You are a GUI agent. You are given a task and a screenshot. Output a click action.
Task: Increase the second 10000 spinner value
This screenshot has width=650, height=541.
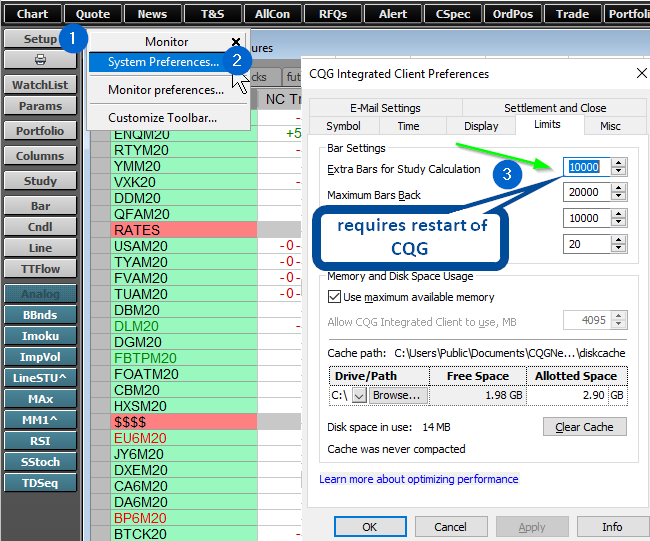tap(618, 213)
